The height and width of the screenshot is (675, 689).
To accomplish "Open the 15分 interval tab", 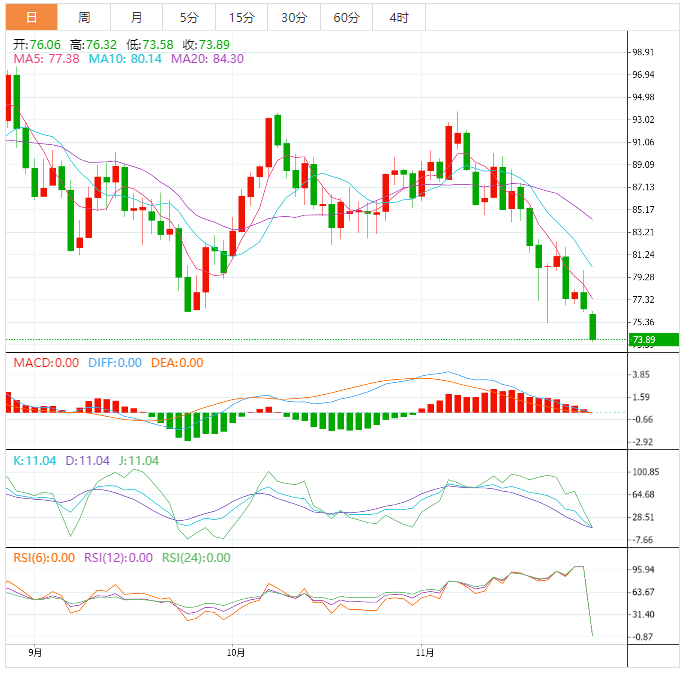I will pos(241,17).
